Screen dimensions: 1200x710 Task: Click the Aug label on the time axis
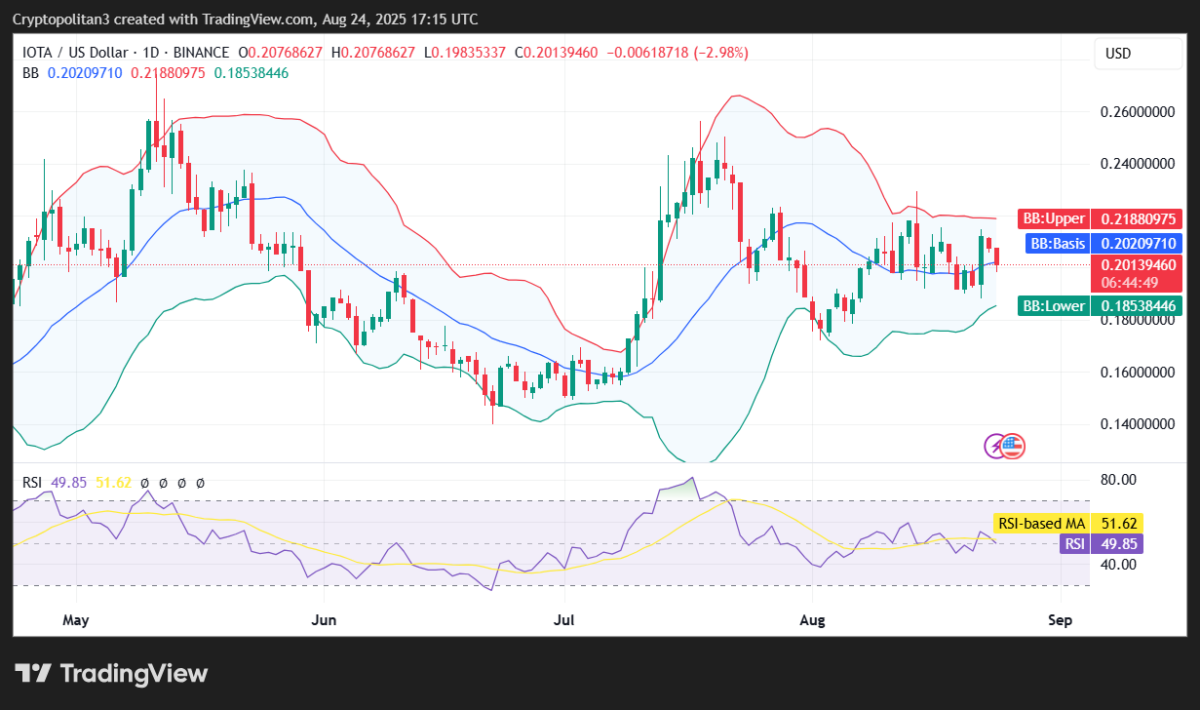[x=812, y=620]
